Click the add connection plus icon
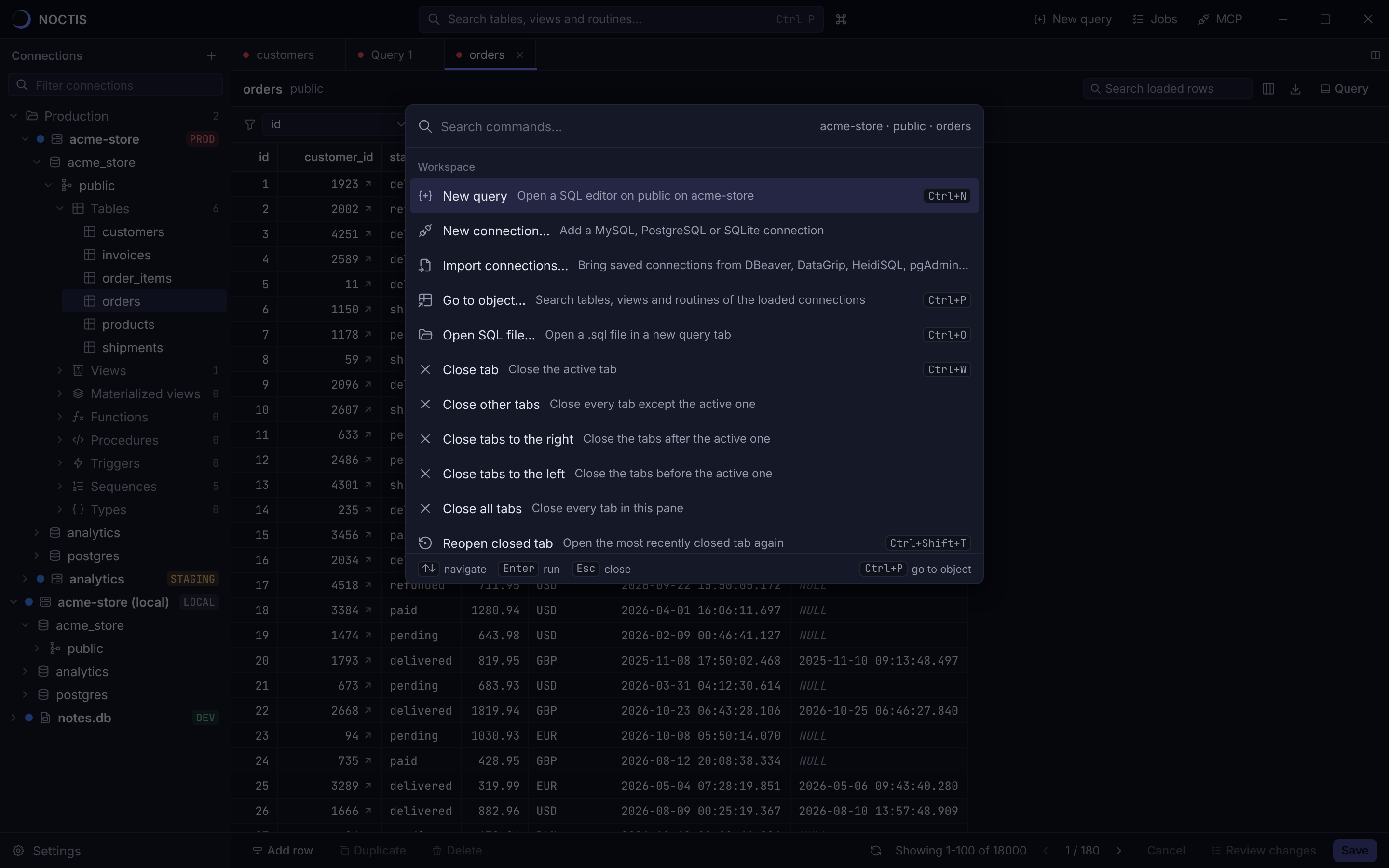Viewport: 1389px width, 868px height. point(211,55)
